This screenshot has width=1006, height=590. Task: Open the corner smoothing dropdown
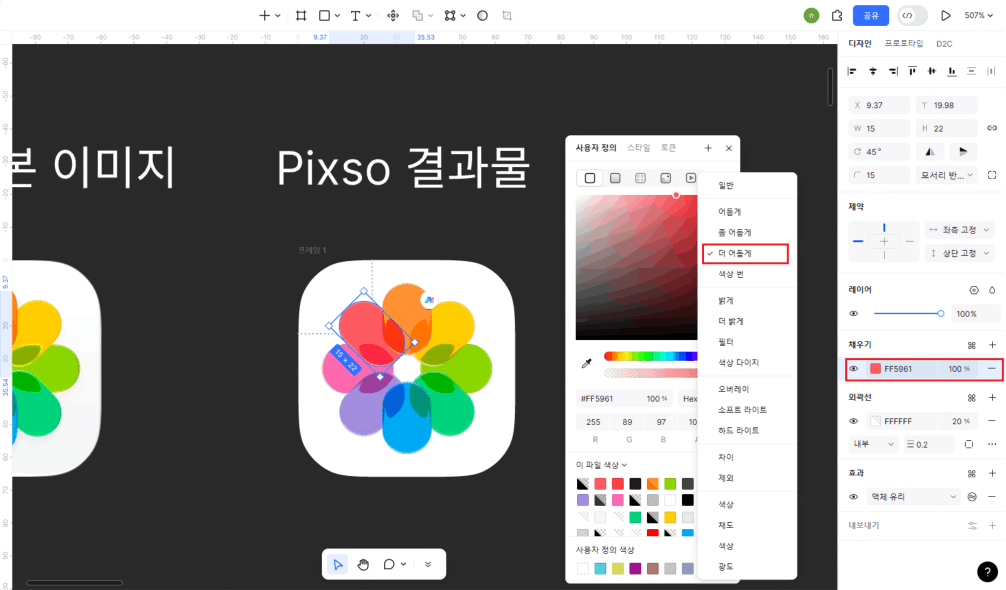(x=948, y=174)
